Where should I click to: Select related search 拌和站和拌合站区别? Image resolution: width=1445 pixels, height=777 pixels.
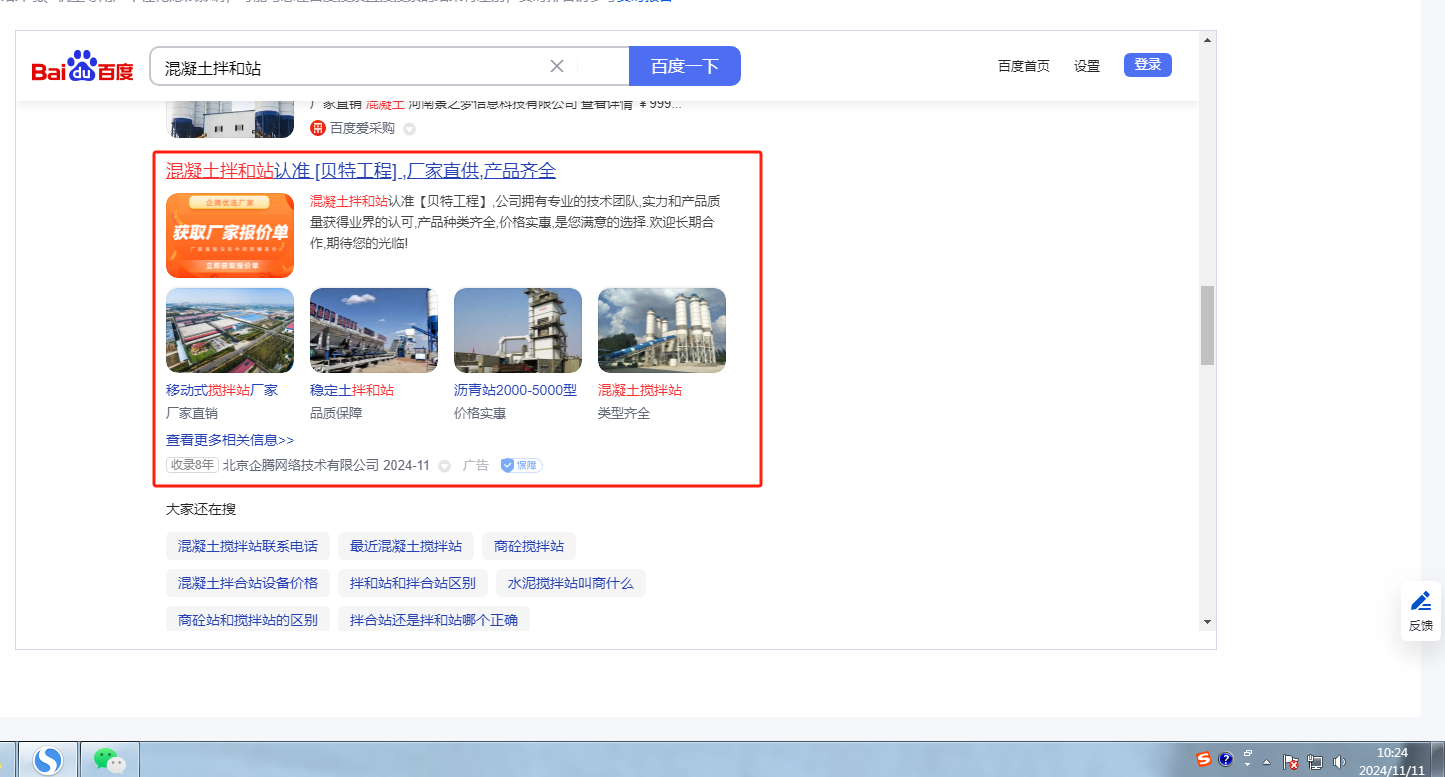(413, 583)
